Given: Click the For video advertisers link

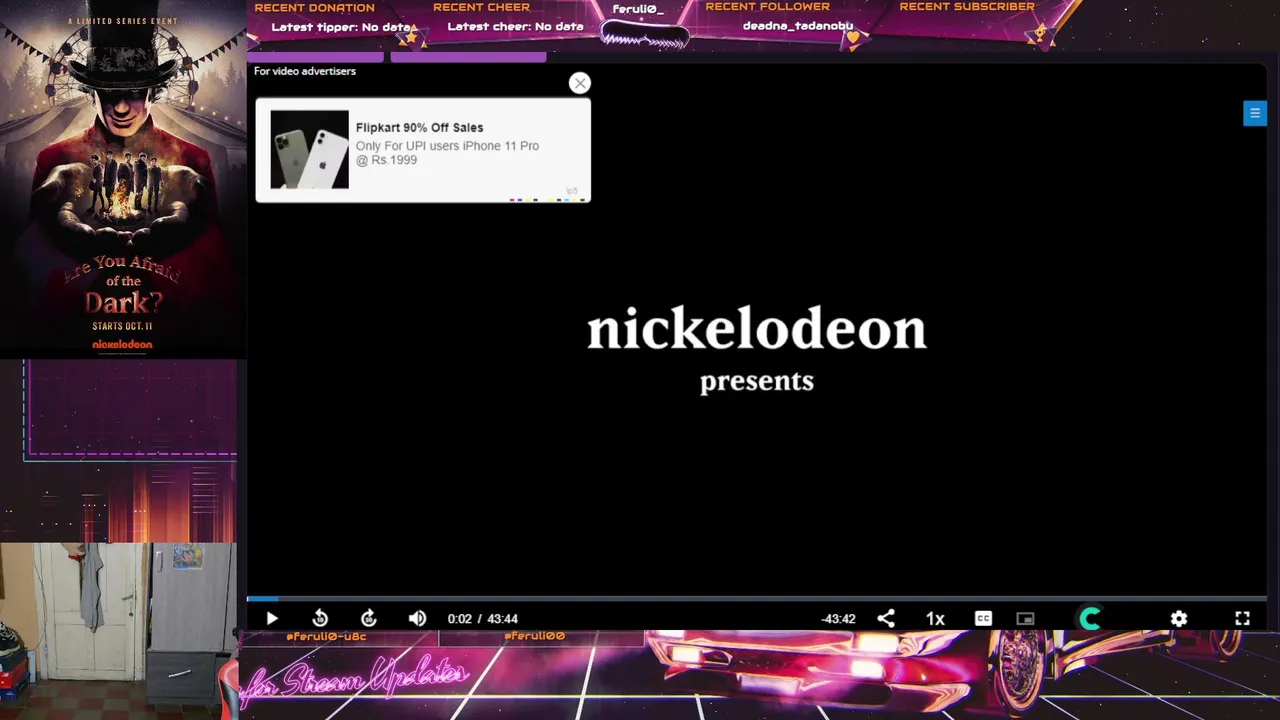Looking at the screenshot, I should pos(305,71).
